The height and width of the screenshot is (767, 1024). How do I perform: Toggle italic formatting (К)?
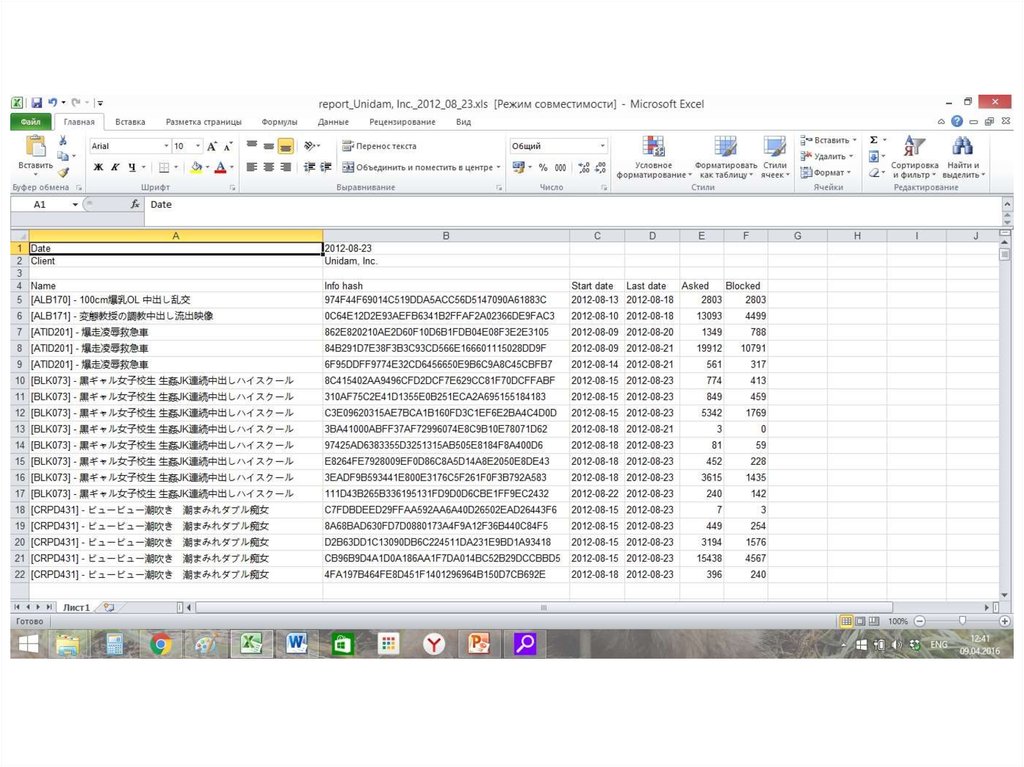(x=115, y=167)
